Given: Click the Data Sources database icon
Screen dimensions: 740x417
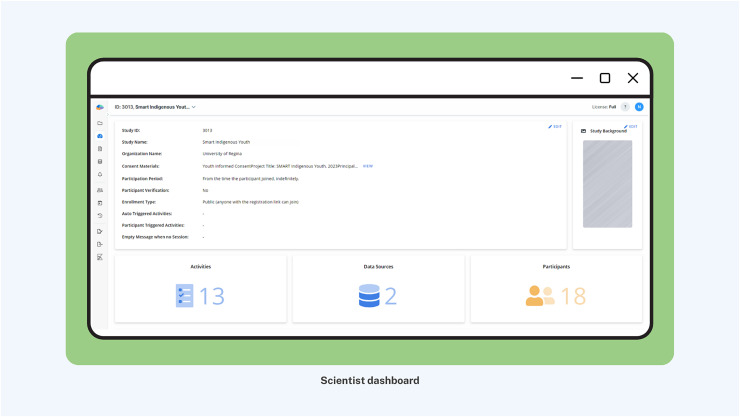Looking at the screenshot, I should [369, 296].
